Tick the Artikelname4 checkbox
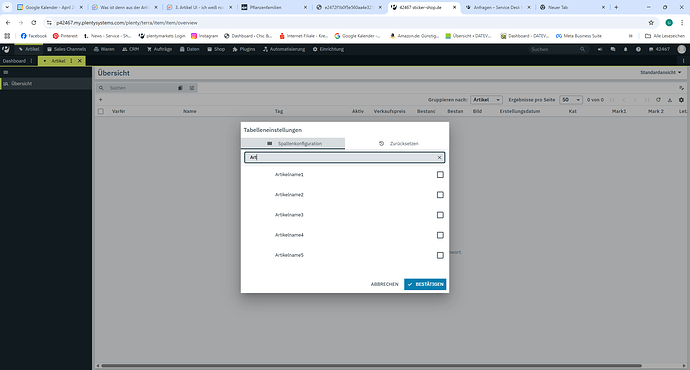 coord(440,235)
